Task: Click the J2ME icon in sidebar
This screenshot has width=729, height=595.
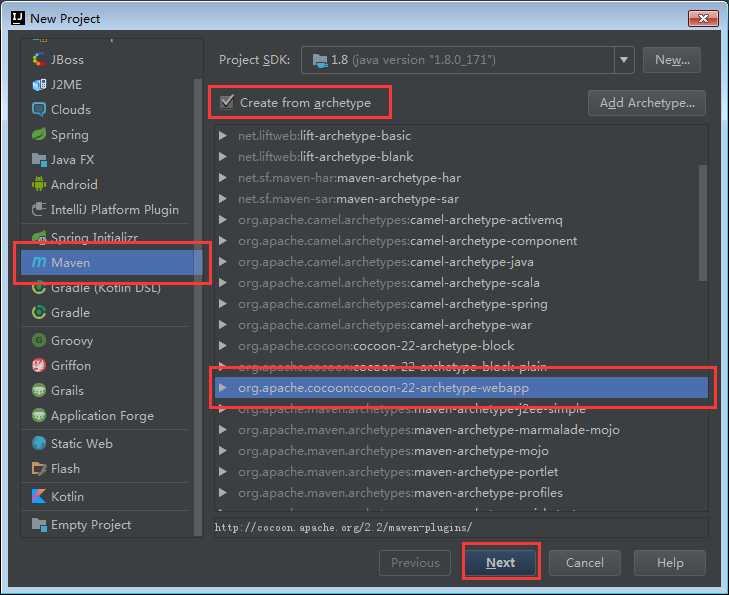Action: point(39,85)
